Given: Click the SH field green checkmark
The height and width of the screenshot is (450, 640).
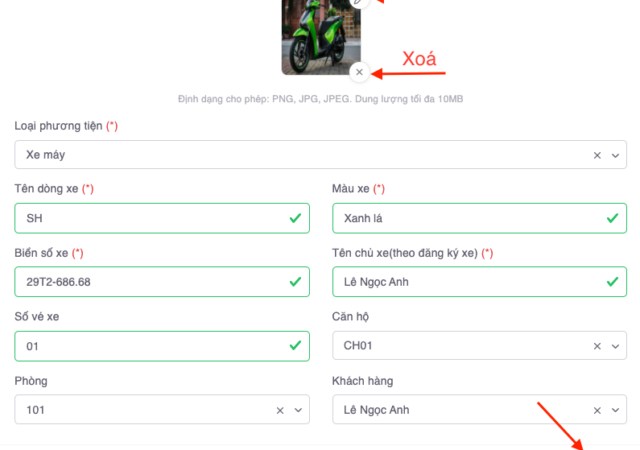Looking at the screenshot, I should pyautogui.click(x=295, y=218).
